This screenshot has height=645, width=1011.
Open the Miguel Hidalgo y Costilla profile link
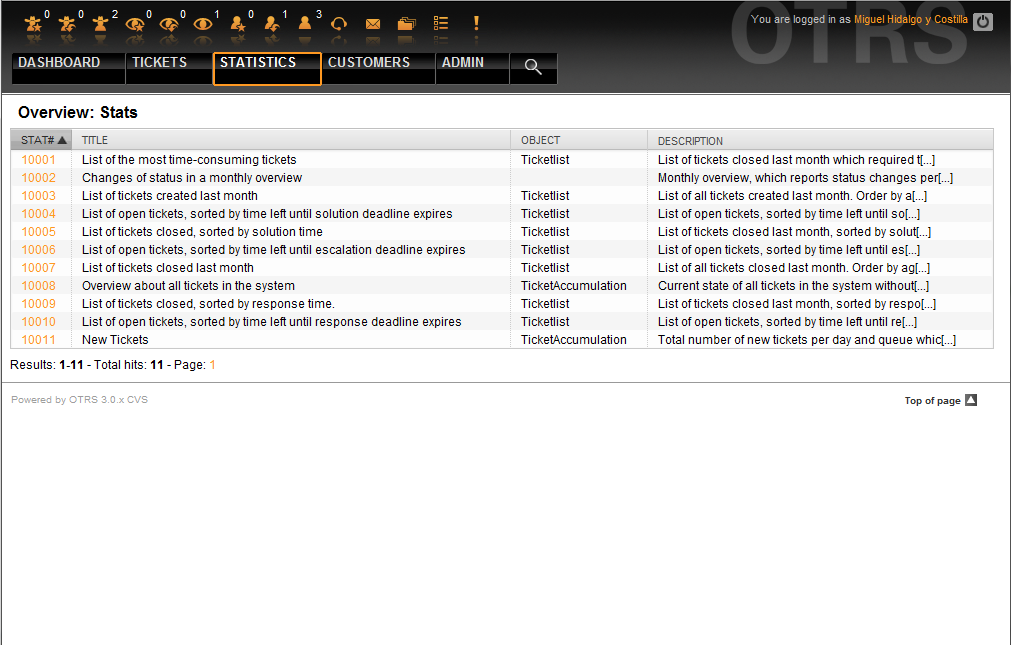point(910,19)
